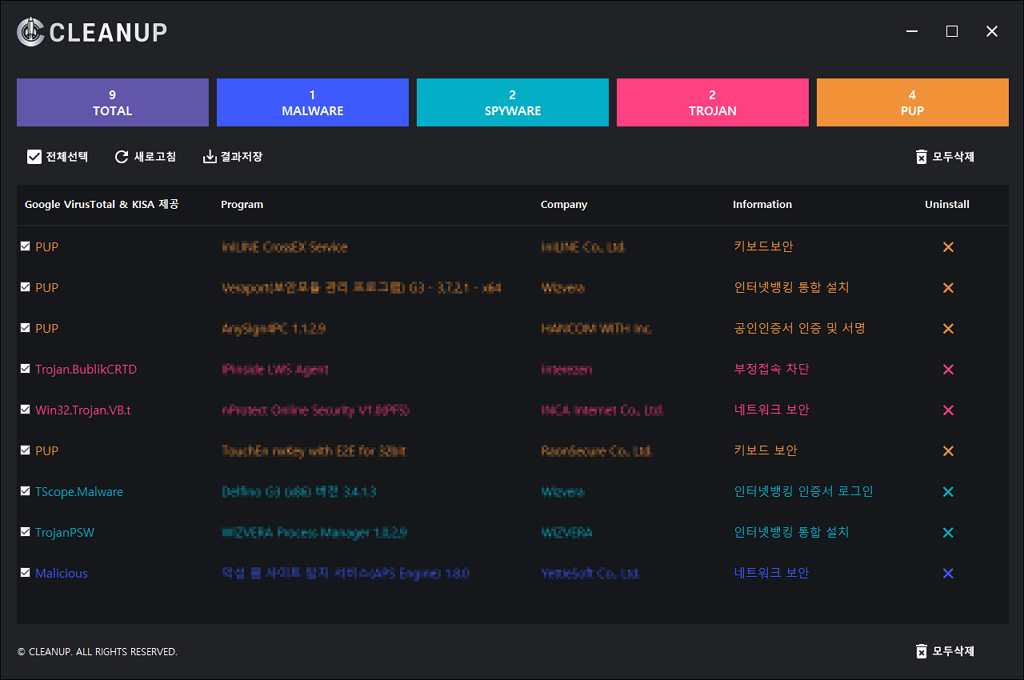Click the HANCOM WITH Inc. company name
The width and height of the screenshot is (1024, 680).
click(x=596, y=329)
